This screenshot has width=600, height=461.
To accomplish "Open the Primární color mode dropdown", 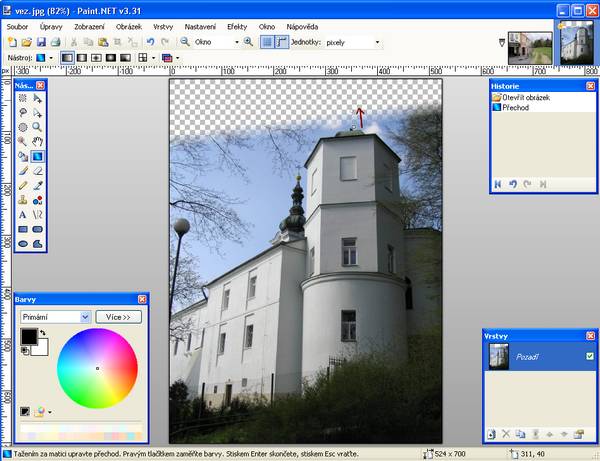I will tap(55, 317).
